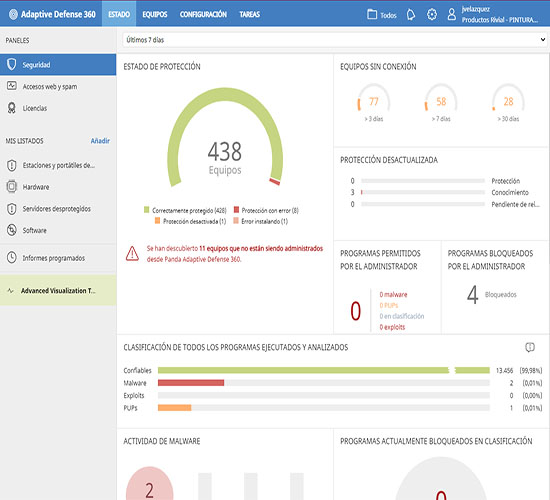
Task: Click the Protección outdated bar row
Action: click(435, 181)
